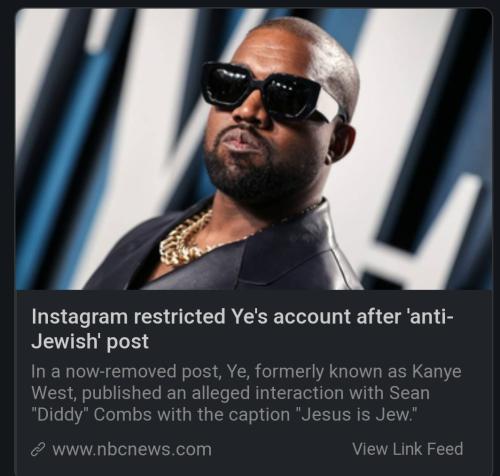This screenshot has width=500, height=476.
Task: Click the headline about Instagram restricting Ye's account
Action: point(242,329)
